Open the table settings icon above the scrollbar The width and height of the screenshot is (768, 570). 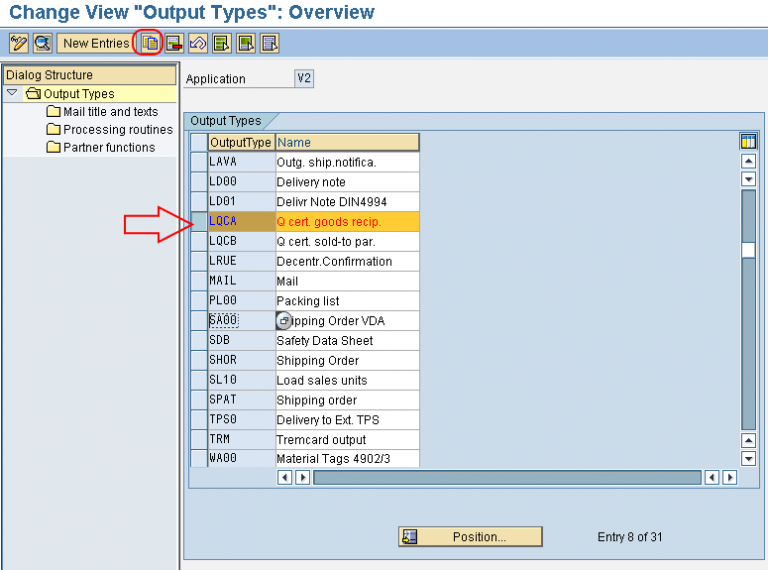748,141
